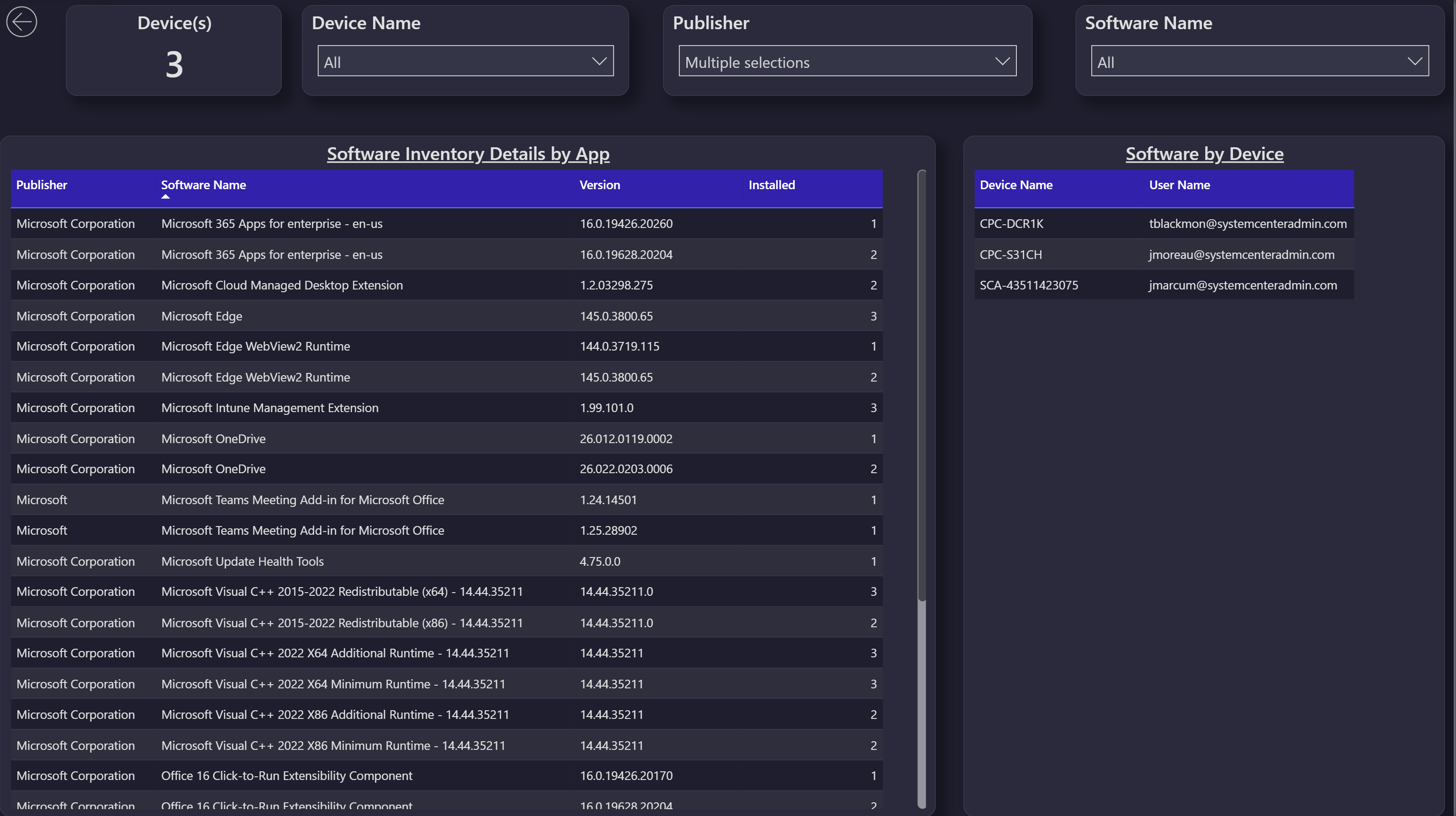1456x816 pixels.
Task: Open the Software Name slicer dropdown
Action: [x=1259, y=61]
